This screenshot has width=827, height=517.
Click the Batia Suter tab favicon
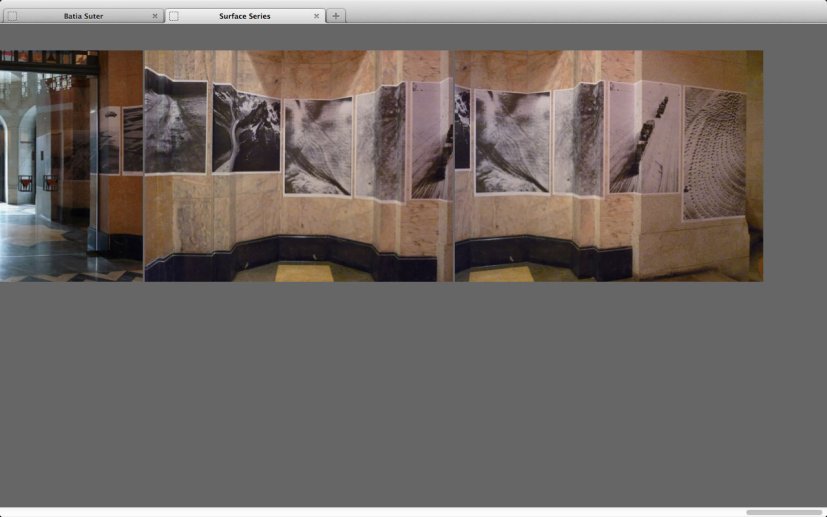click(13, 16)
